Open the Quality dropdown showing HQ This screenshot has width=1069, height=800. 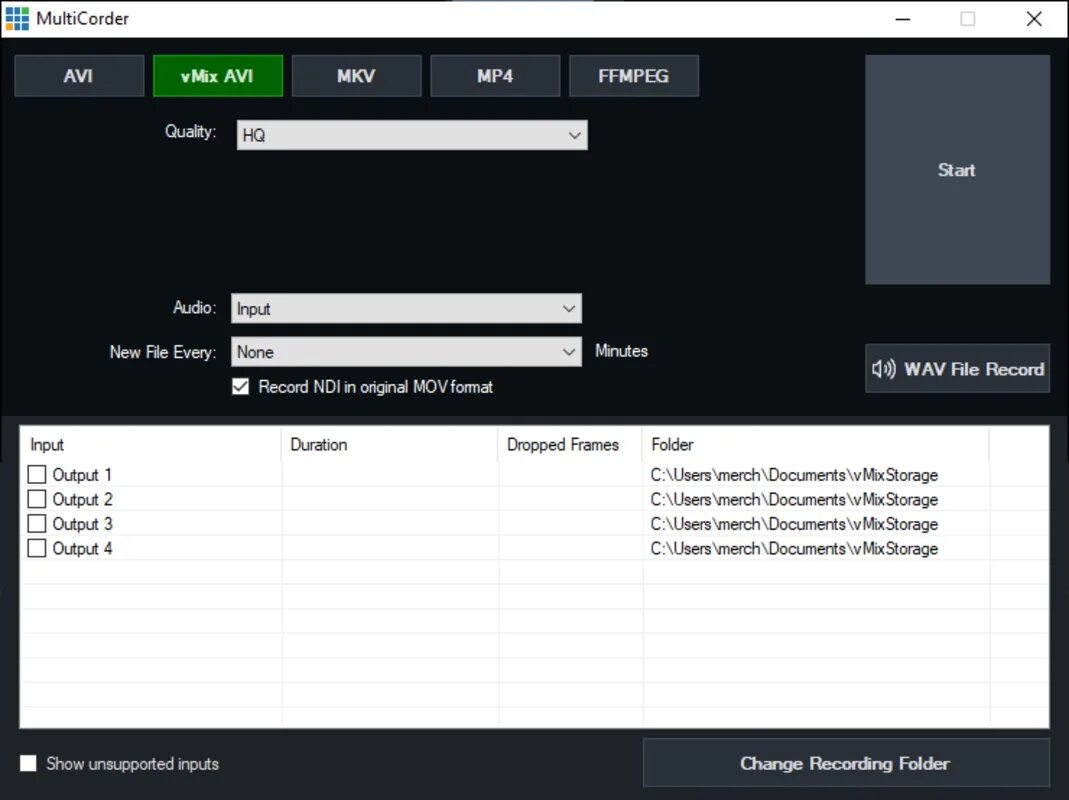(x=412, y=135)
